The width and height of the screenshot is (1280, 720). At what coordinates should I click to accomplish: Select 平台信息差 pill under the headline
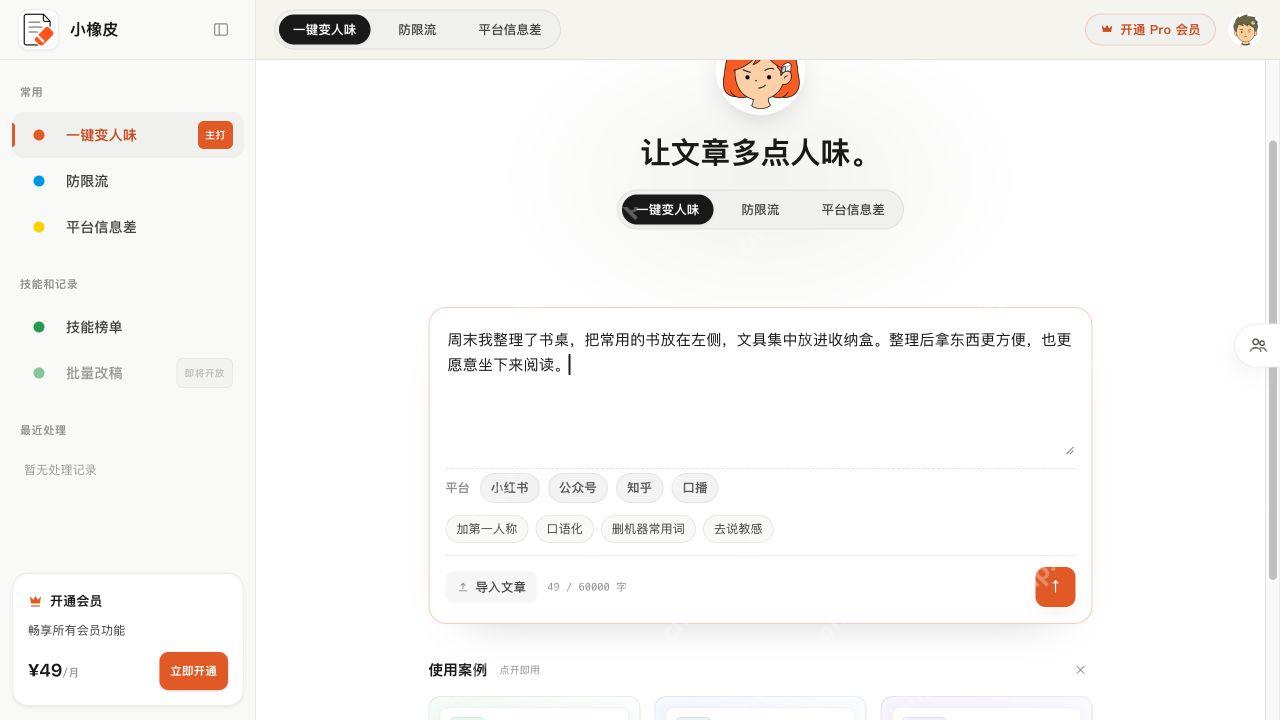[x=853, y=210]
